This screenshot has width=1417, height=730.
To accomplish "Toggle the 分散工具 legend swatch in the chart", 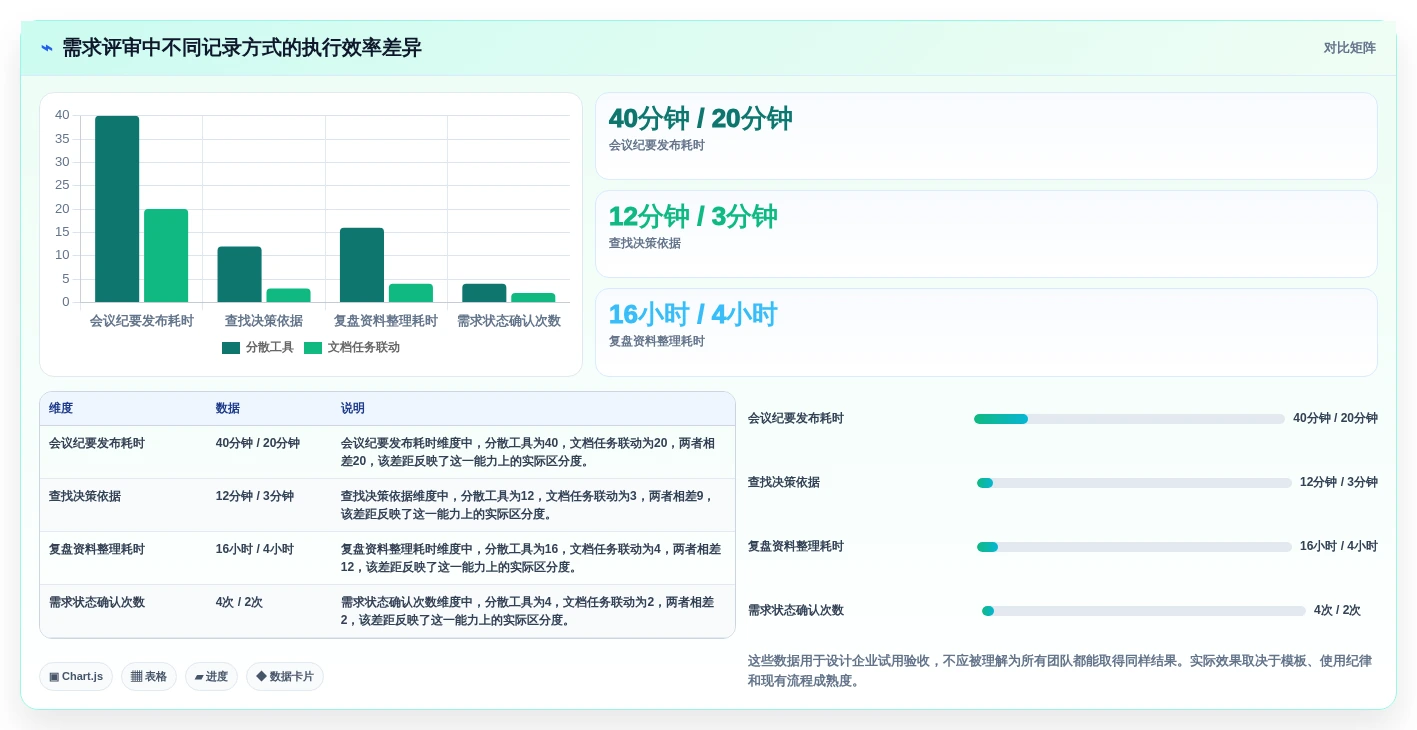I will point(231,348).
